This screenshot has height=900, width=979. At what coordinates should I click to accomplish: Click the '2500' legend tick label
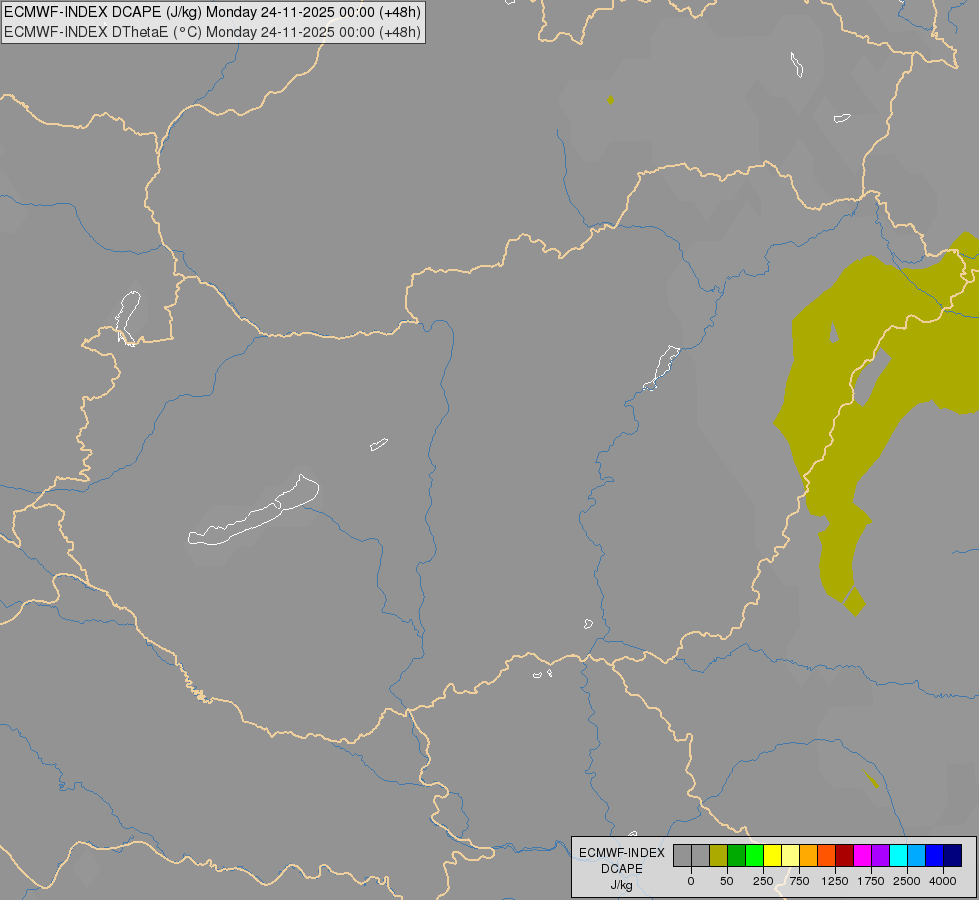(907, 881)
